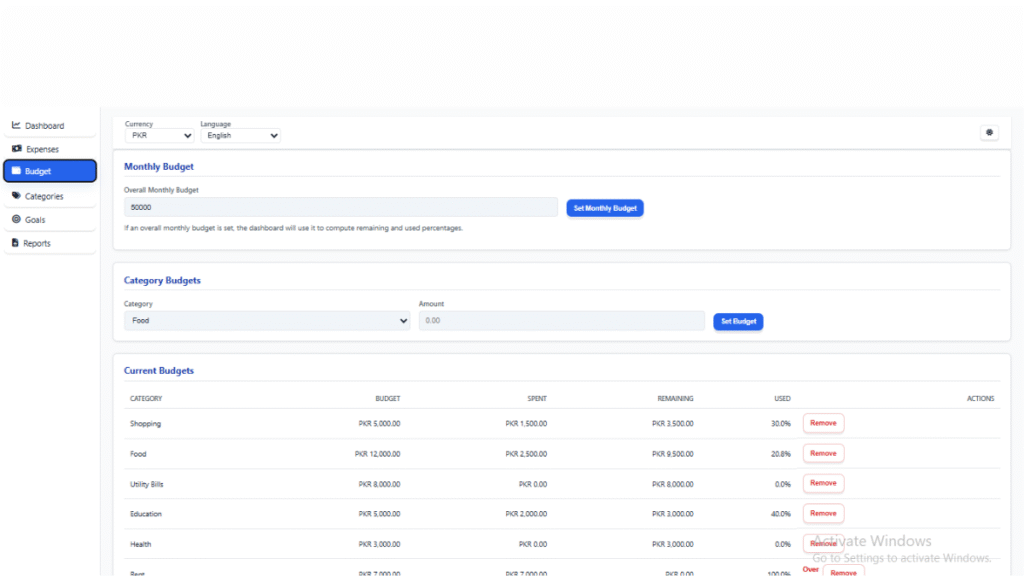The image size is (1024, 576).
Task: Expand the Category Food dropdown
Action: [266, 321]
